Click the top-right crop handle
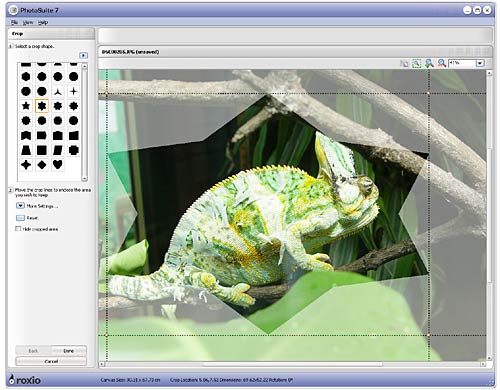The image size is (500, 390). click(428, 93)
